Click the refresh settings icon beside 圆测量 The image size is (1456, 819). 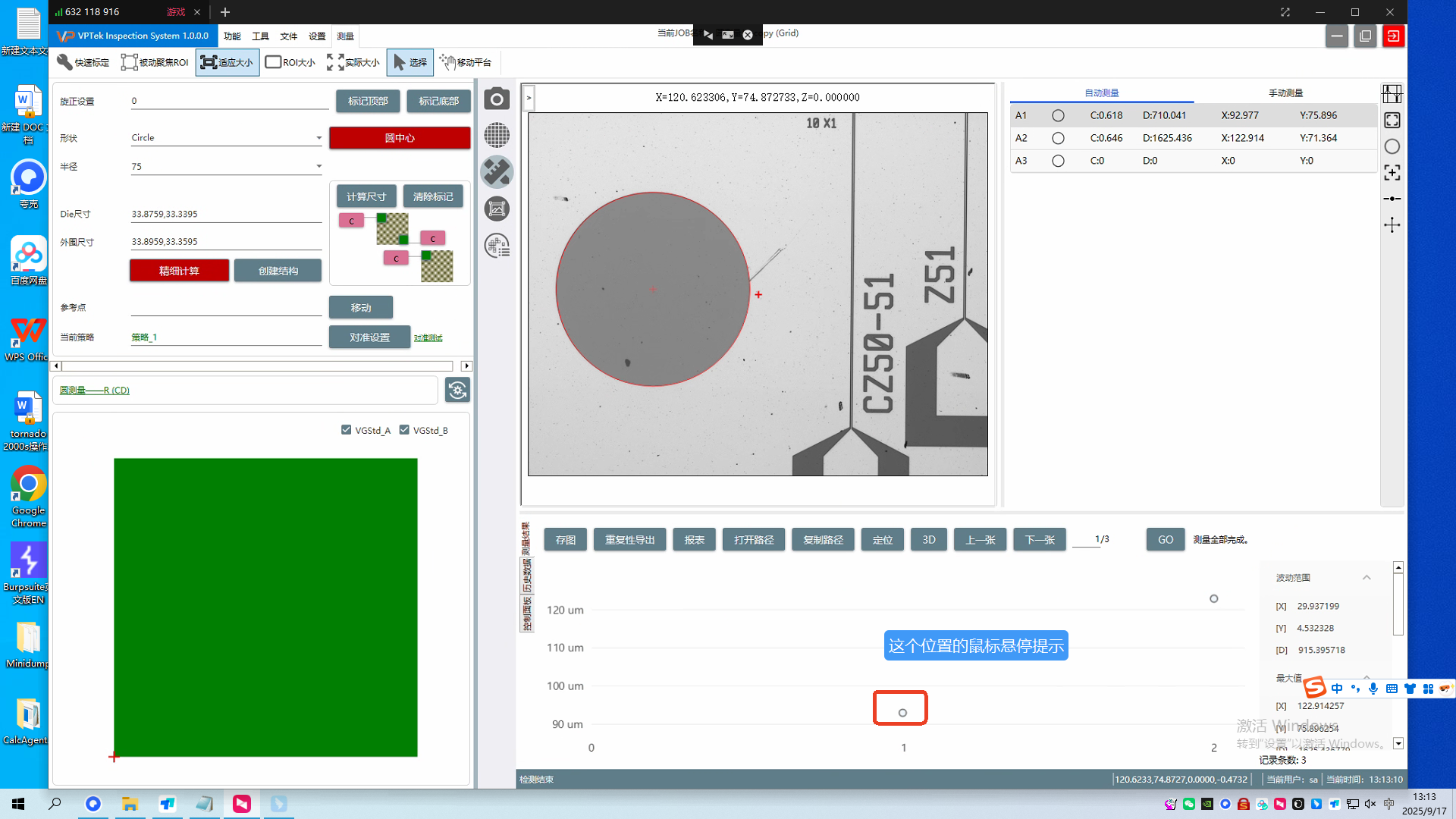click(457, 390)
